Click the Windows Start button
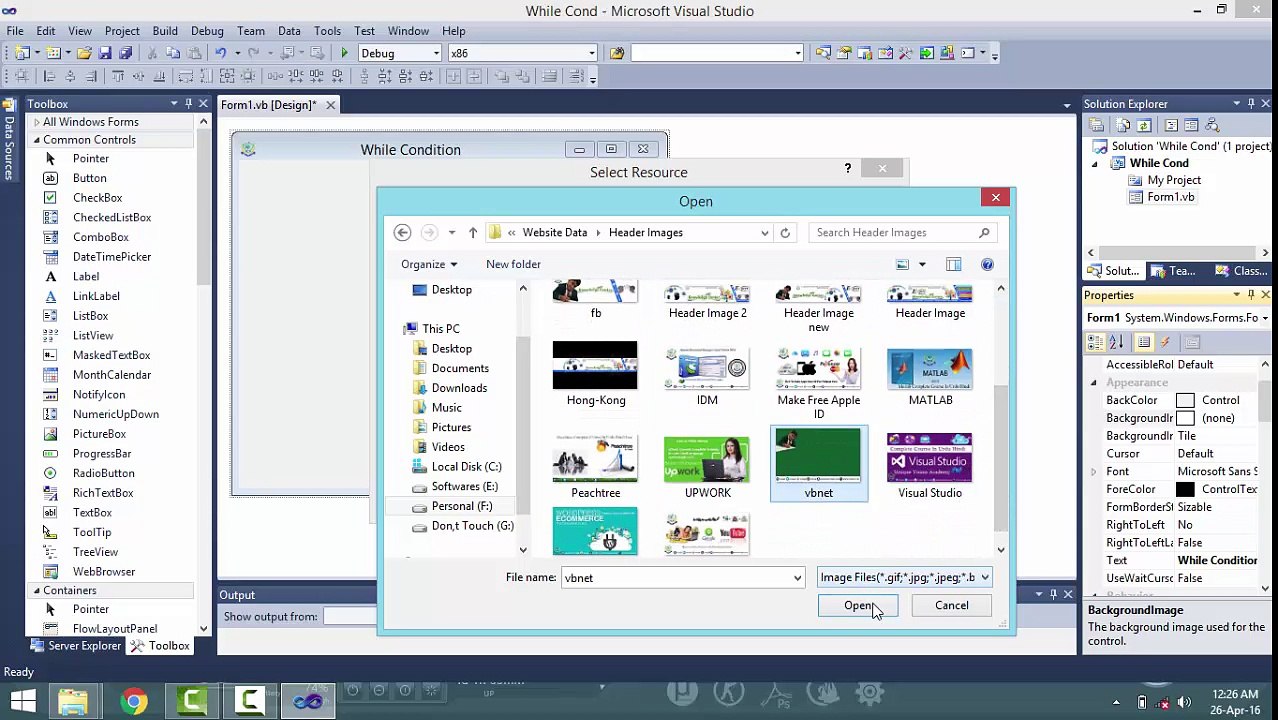This screenshot has height=720, width=1278. click(23, 701)
